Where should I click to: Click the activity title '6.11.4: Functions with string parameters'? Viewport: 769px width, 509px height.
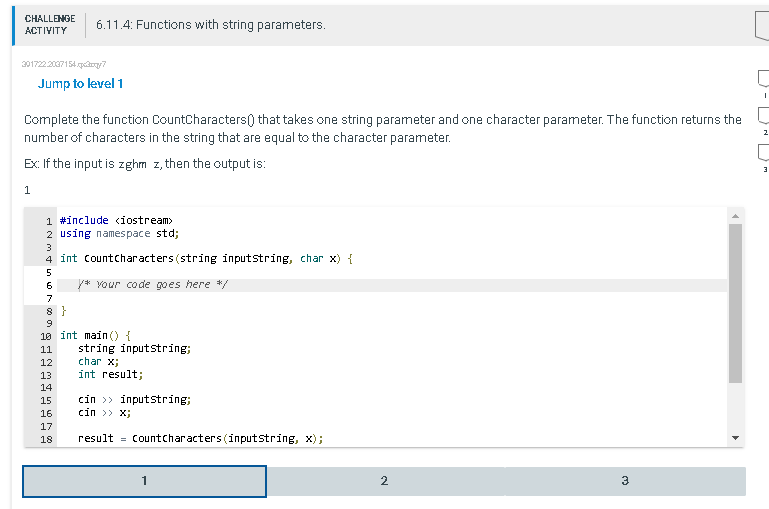tap(211, 25)
